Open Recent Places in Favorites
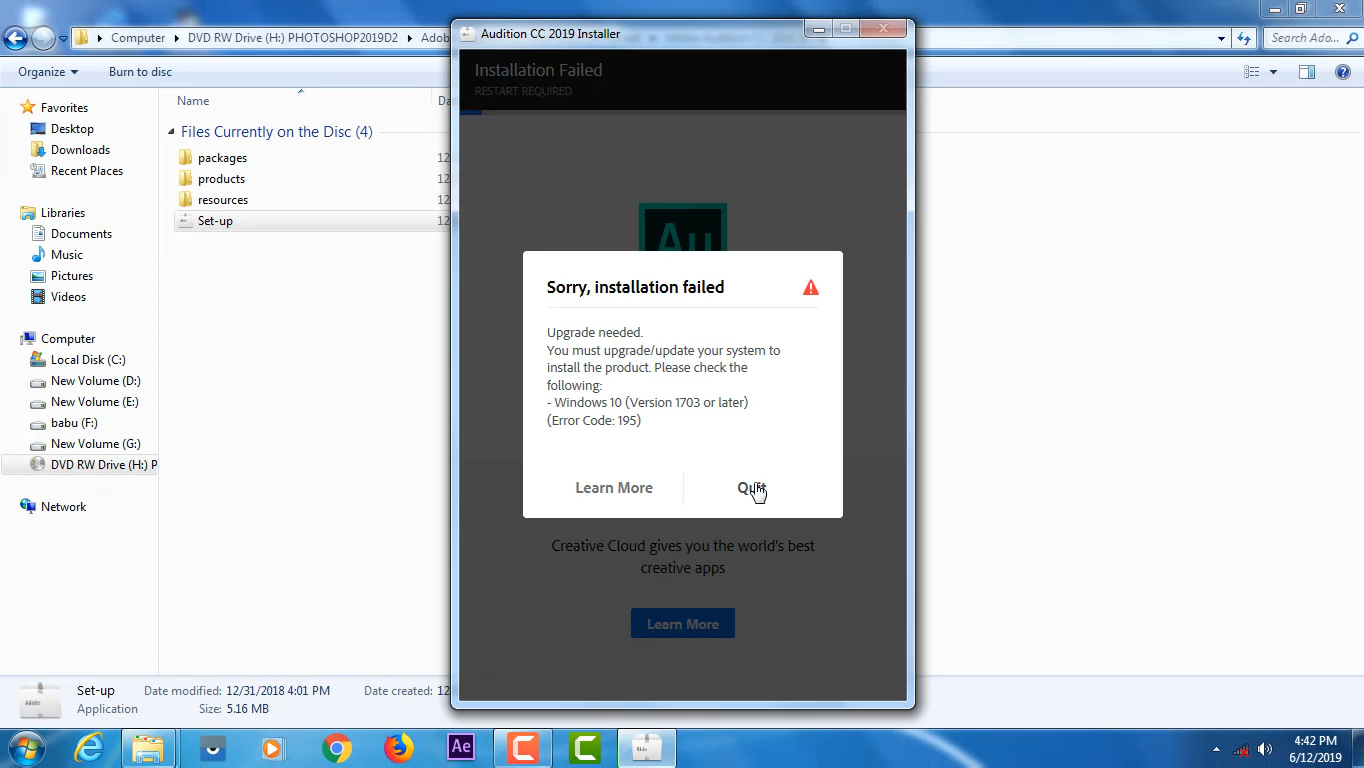This screenshot has width=1364, height=768. pos(87,171)
